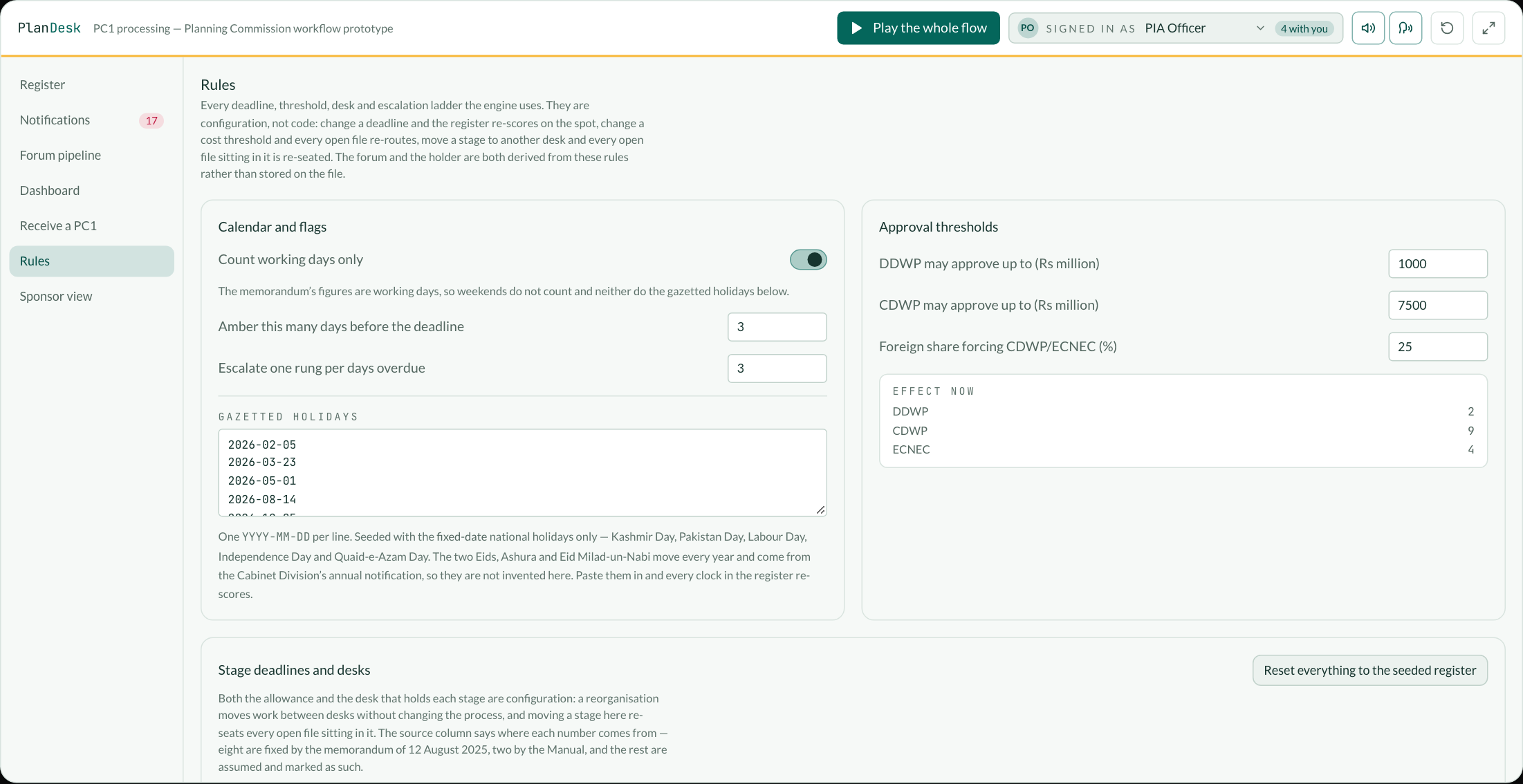The height and width of the screenshot is (784, 1523).
Task: Click the PlanDesk logo
Action: [x=49, y=28]
